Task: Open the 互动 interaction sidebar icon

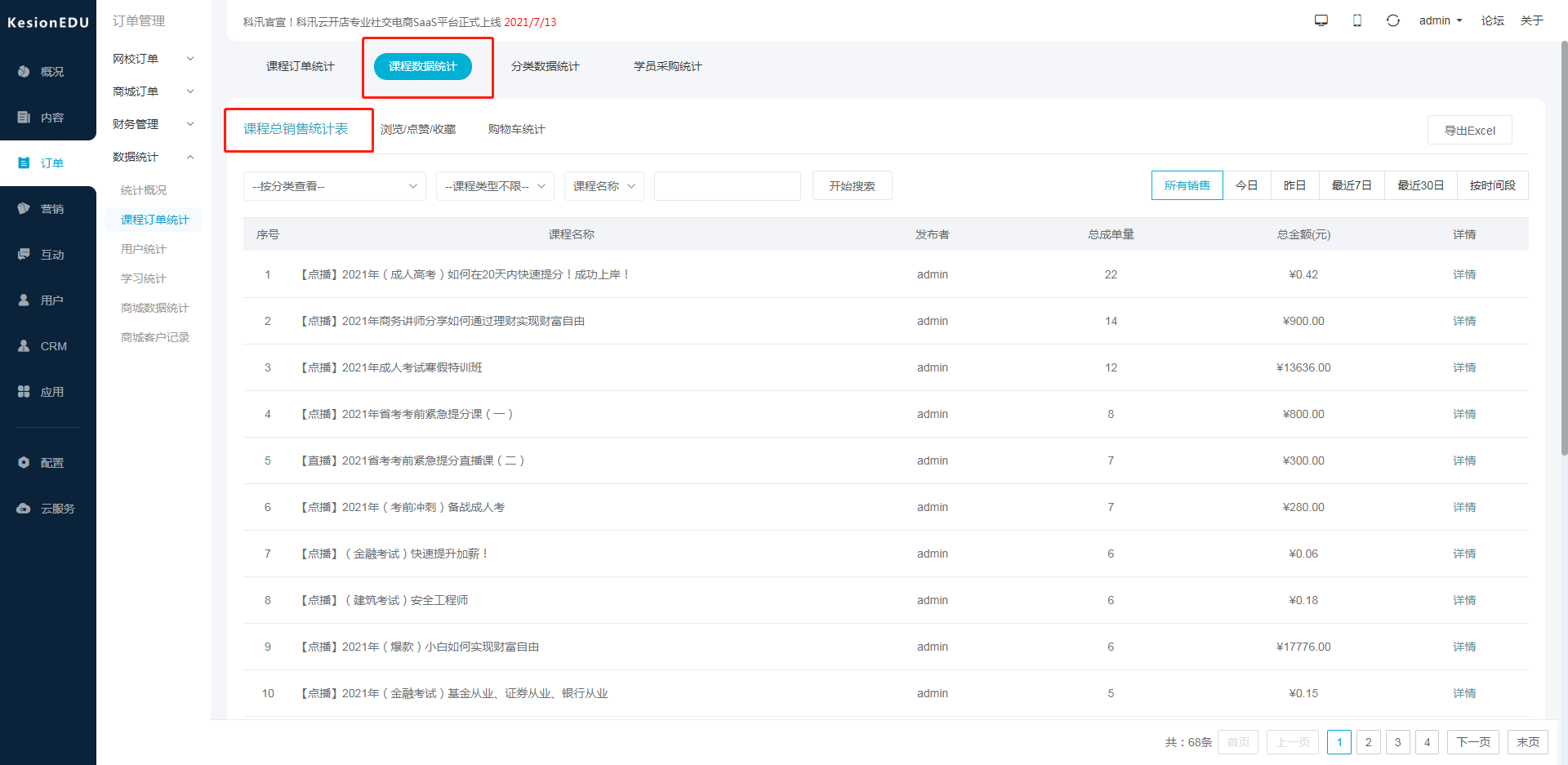Action: pos(24,255)
